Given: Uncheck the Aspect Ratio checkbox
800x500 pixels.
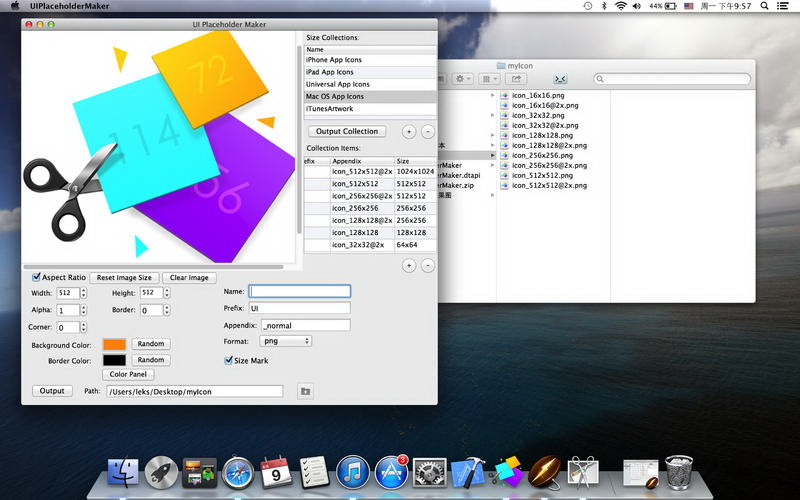Looking at the screenshot, I should click(x=37, y=277).
